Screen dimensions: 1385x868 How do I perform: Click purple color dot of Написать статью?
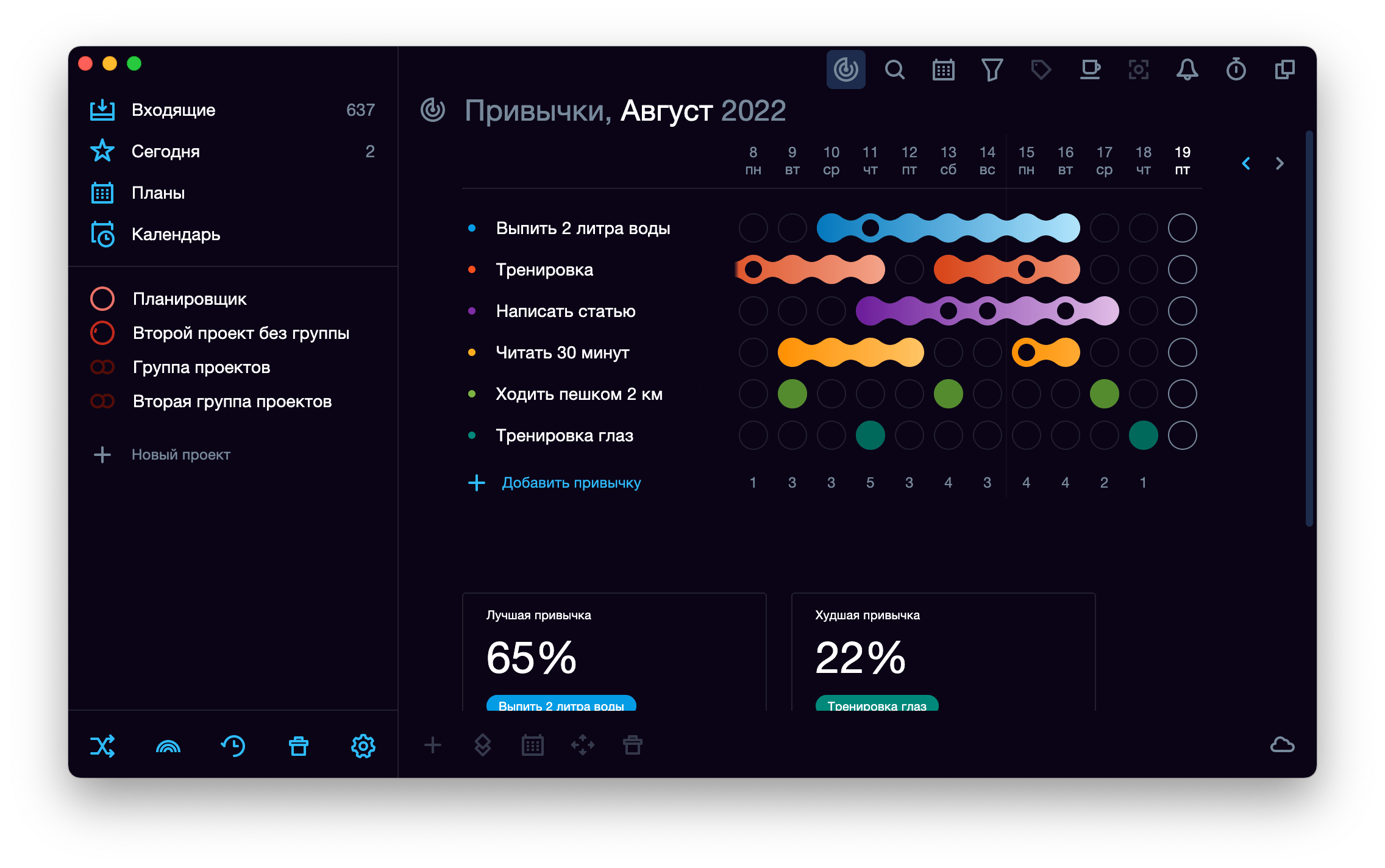point(471,311)
